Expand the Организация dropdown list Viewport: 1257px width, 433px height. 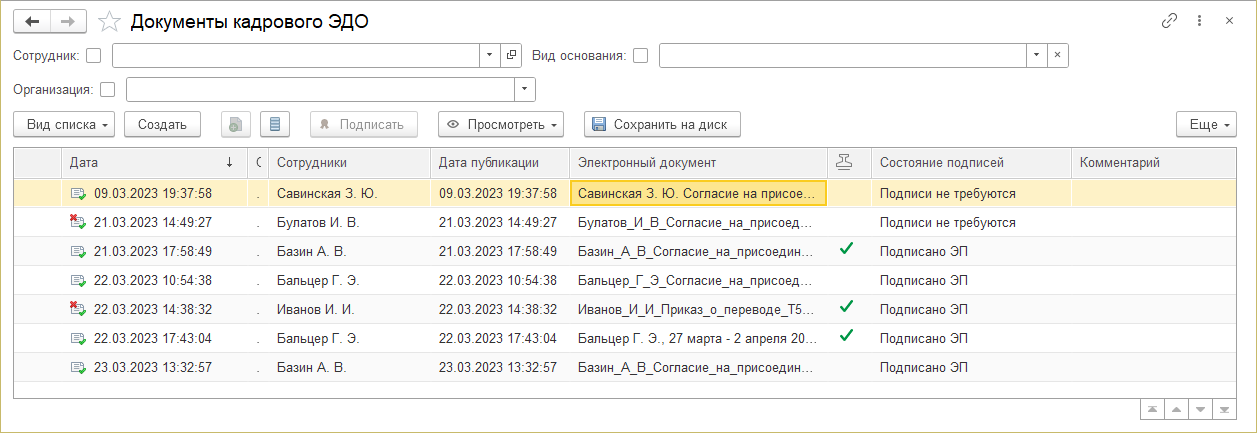(x=525, y=90)
